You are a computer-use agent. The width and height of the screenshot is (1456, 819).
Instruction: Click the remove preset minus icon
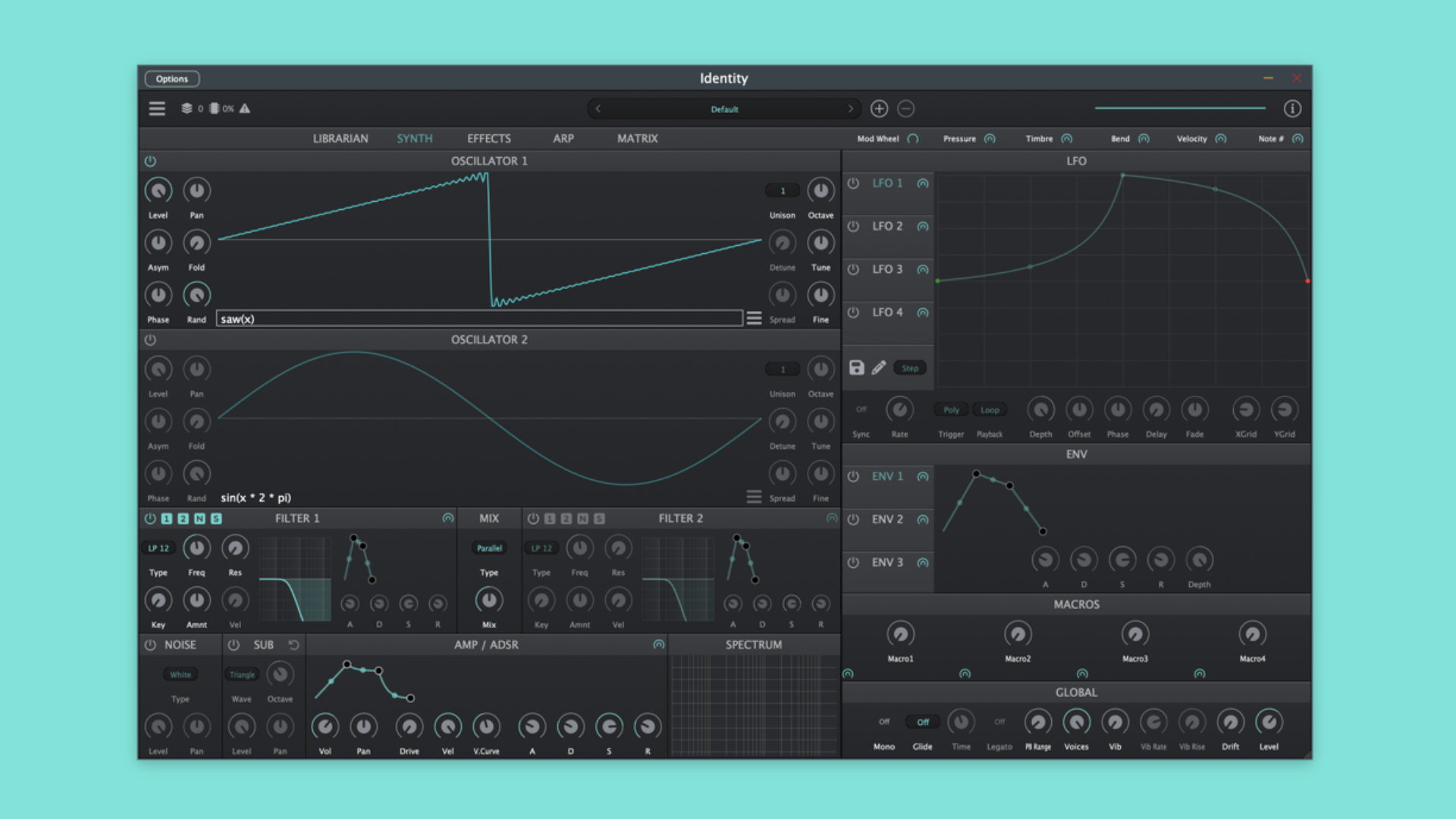point(905,108)
